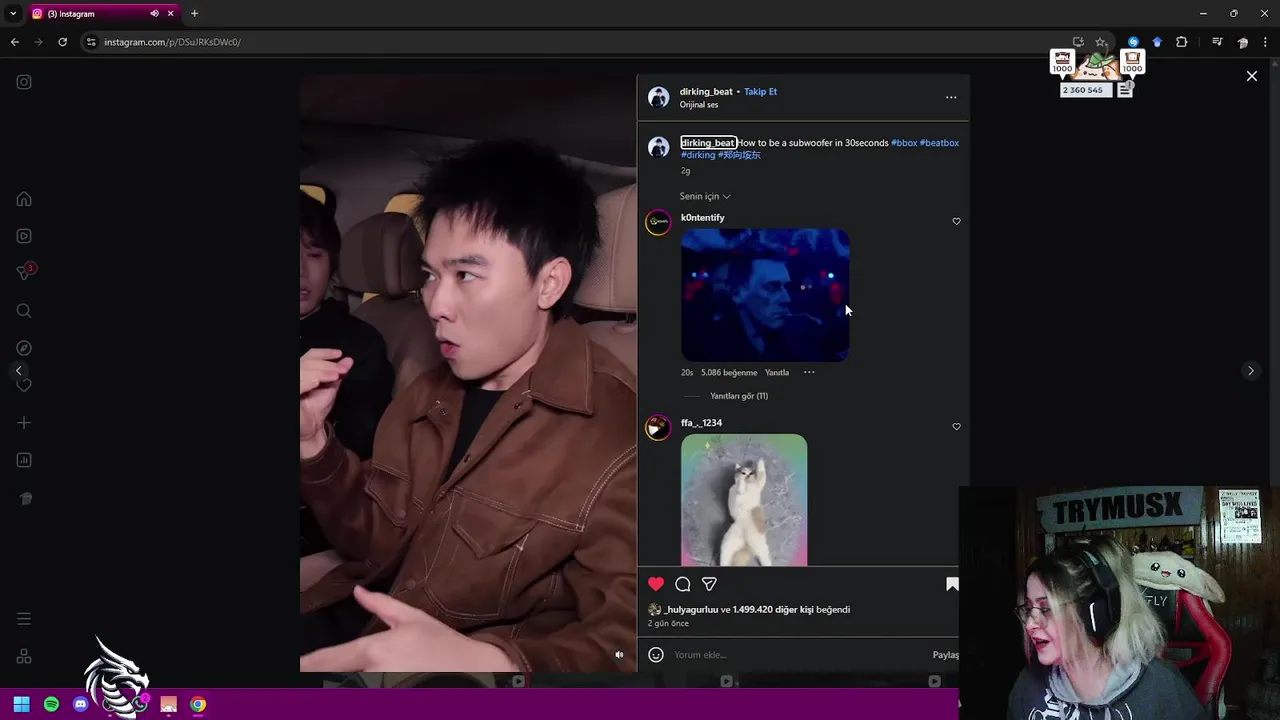Click the comment bubble icon
This screenshot has height=720, width=1280.
tap(683, 584)
